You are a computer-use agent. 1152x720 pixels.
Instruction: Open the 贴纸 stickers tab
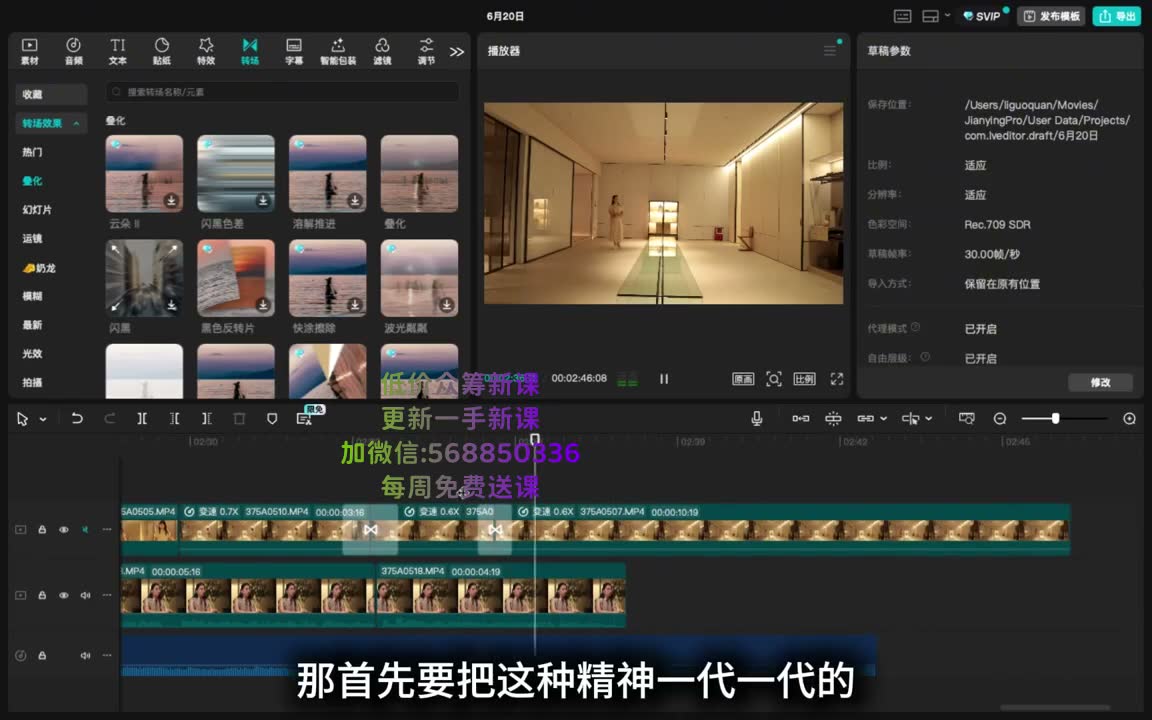pos(162,51)
